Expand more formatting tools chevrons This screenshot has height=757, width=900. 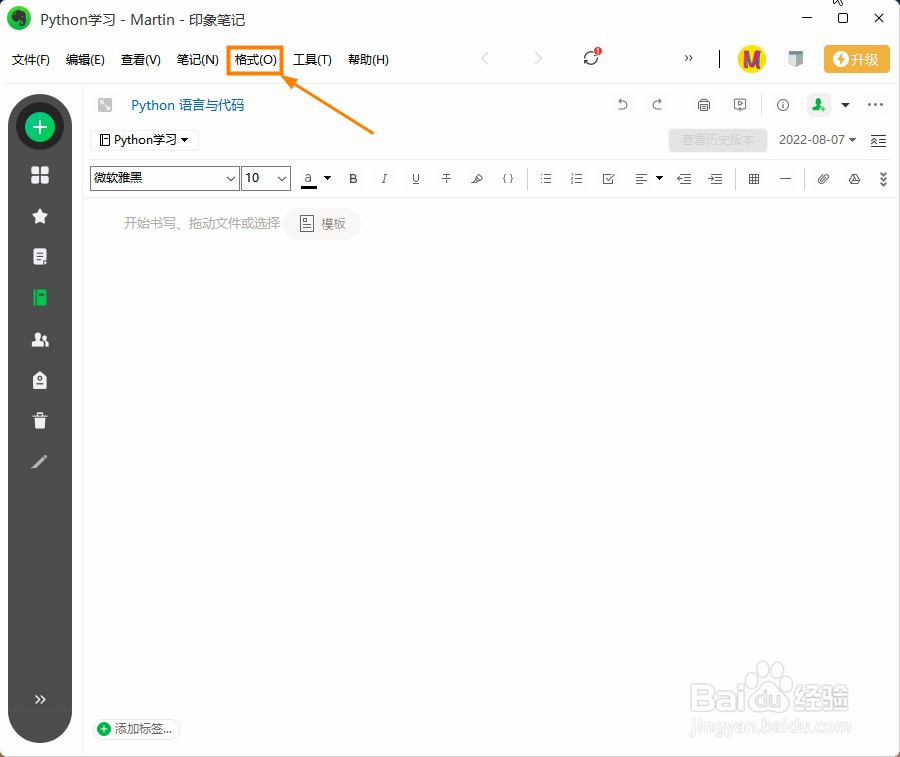click(883, 179)
